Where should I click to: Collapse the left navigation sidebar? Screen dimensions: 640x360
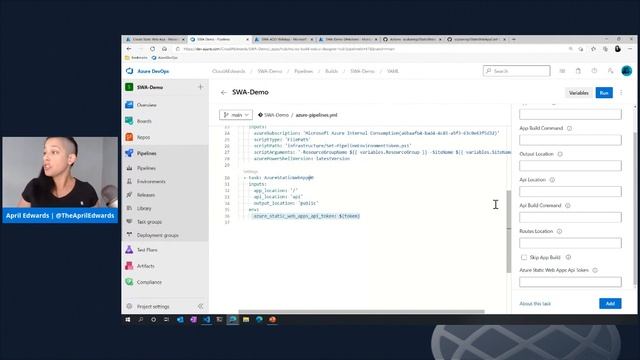tap(200, 306)
